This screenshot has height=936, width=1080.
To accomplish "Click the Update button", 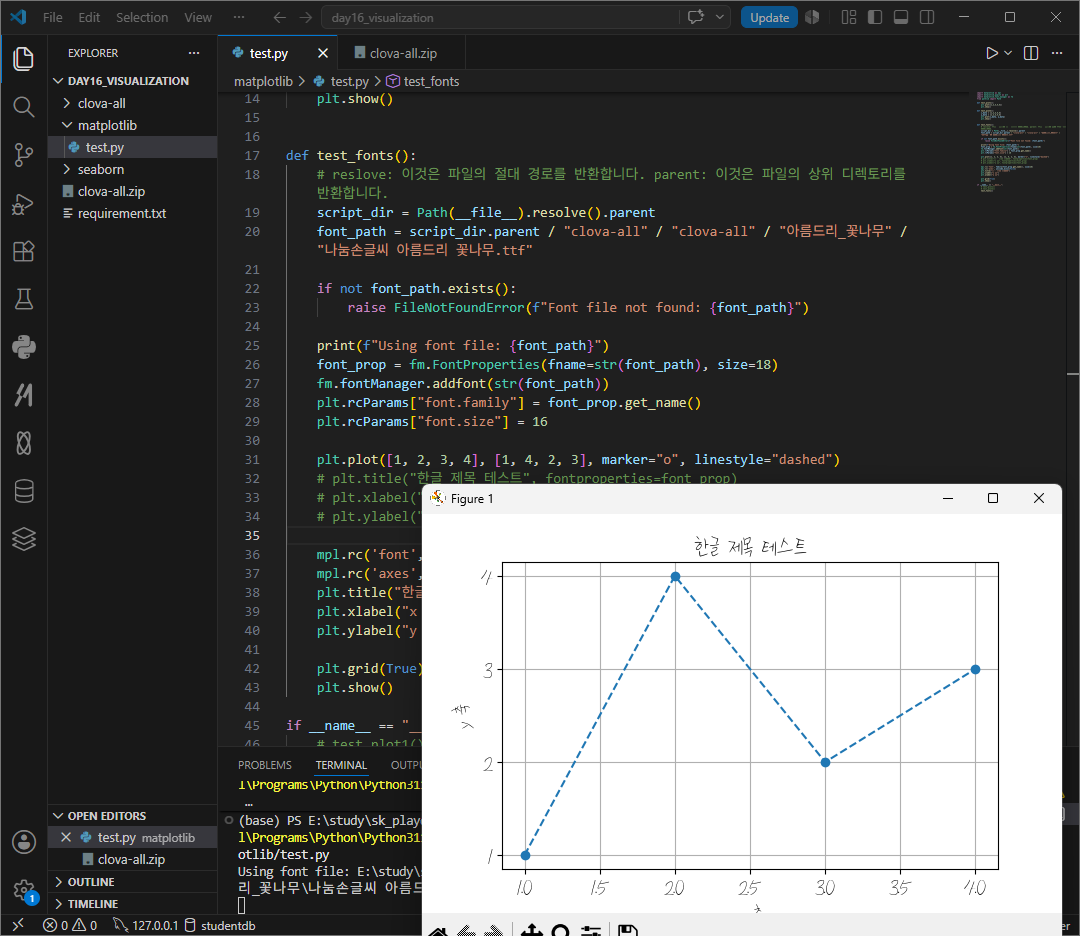I will (x=769, y=17).
